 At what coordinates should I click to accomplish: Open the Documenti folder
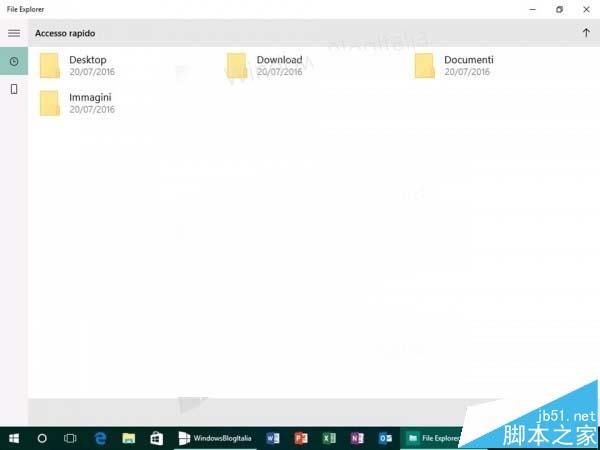click(454, 65)
